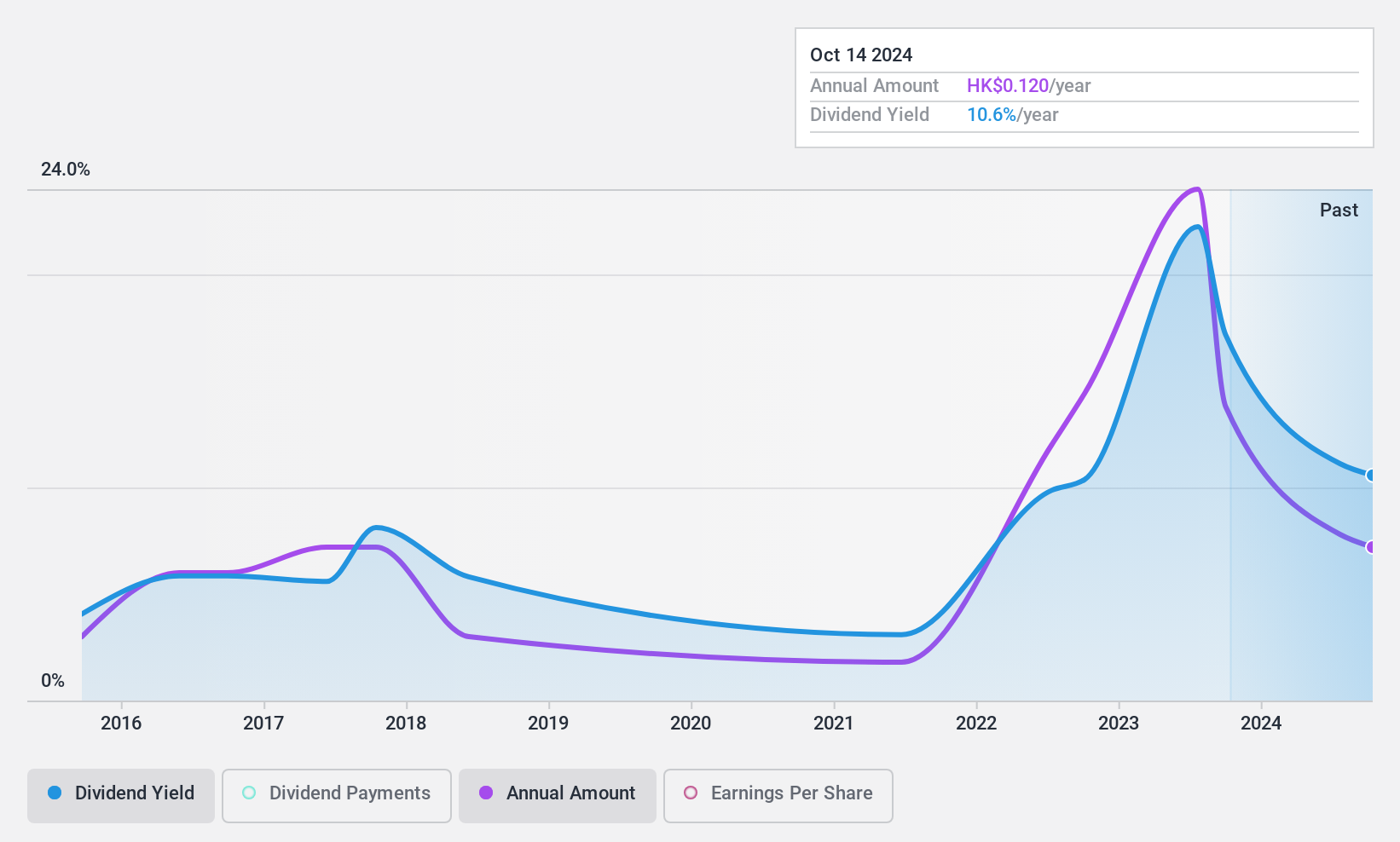Click the Oct 14 2024 tooltip date

pos(861,55)
